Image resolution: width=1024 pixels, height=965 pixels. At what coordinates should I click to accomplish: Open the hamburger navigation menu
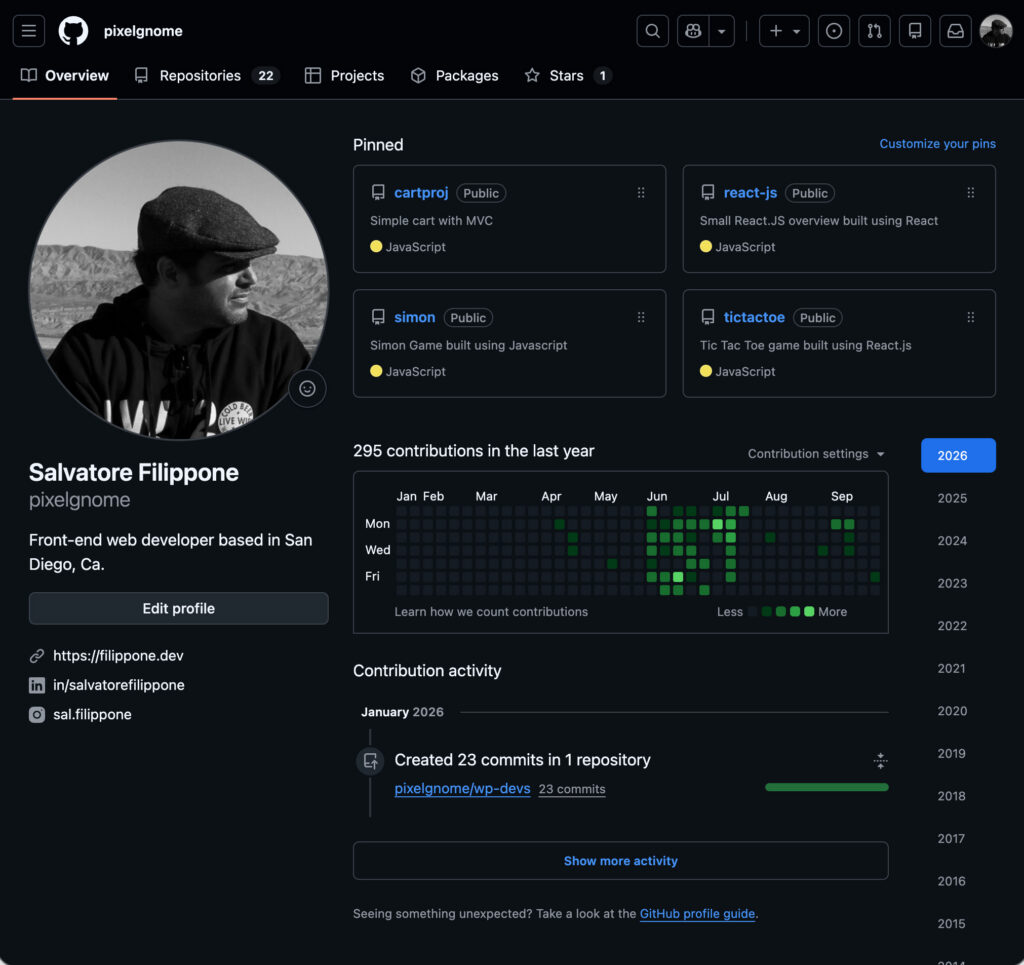point(29,31)
